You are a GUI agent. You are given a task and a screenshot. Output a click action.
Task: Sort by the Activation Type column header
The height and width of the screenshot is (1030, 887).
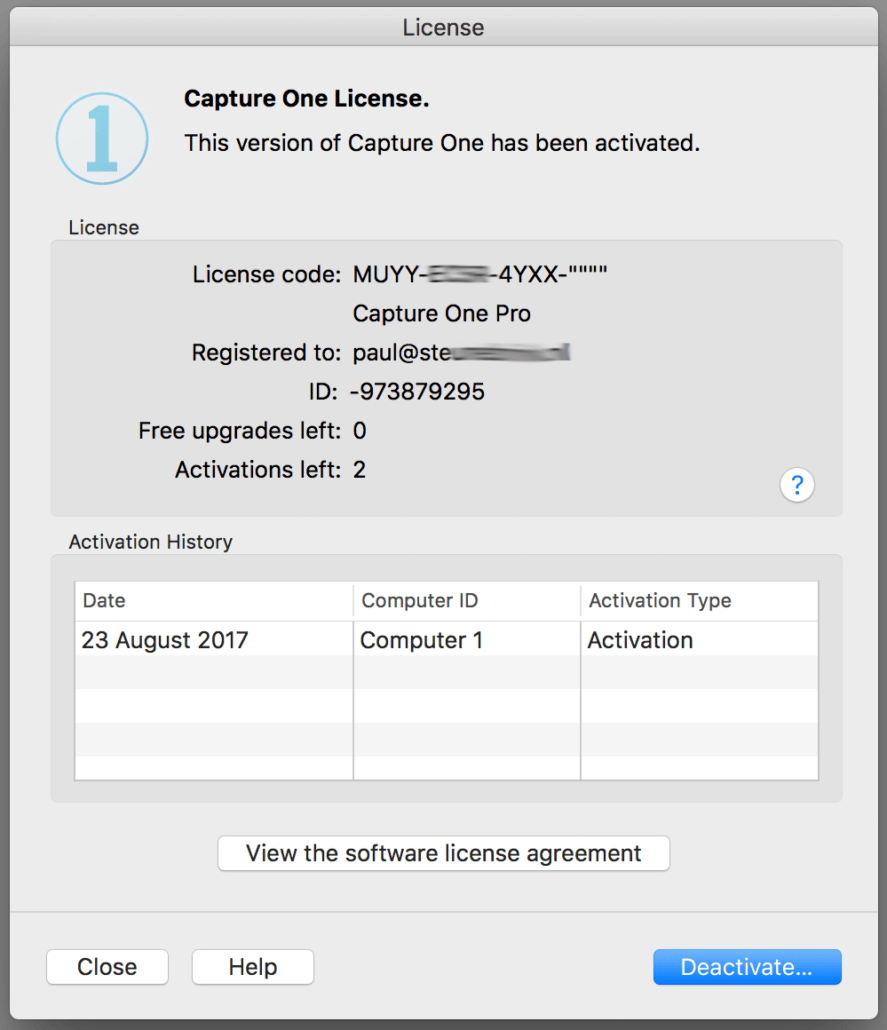659,600
